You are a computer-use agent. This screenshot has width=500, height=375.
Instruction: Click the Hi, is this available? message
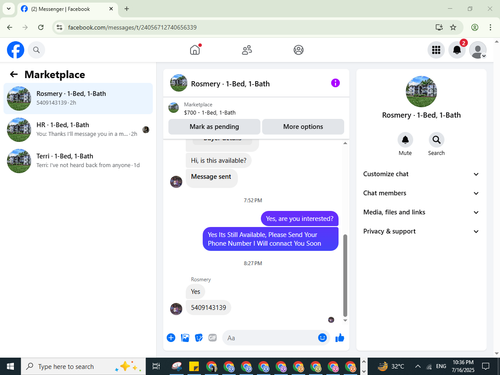(218, 160)
